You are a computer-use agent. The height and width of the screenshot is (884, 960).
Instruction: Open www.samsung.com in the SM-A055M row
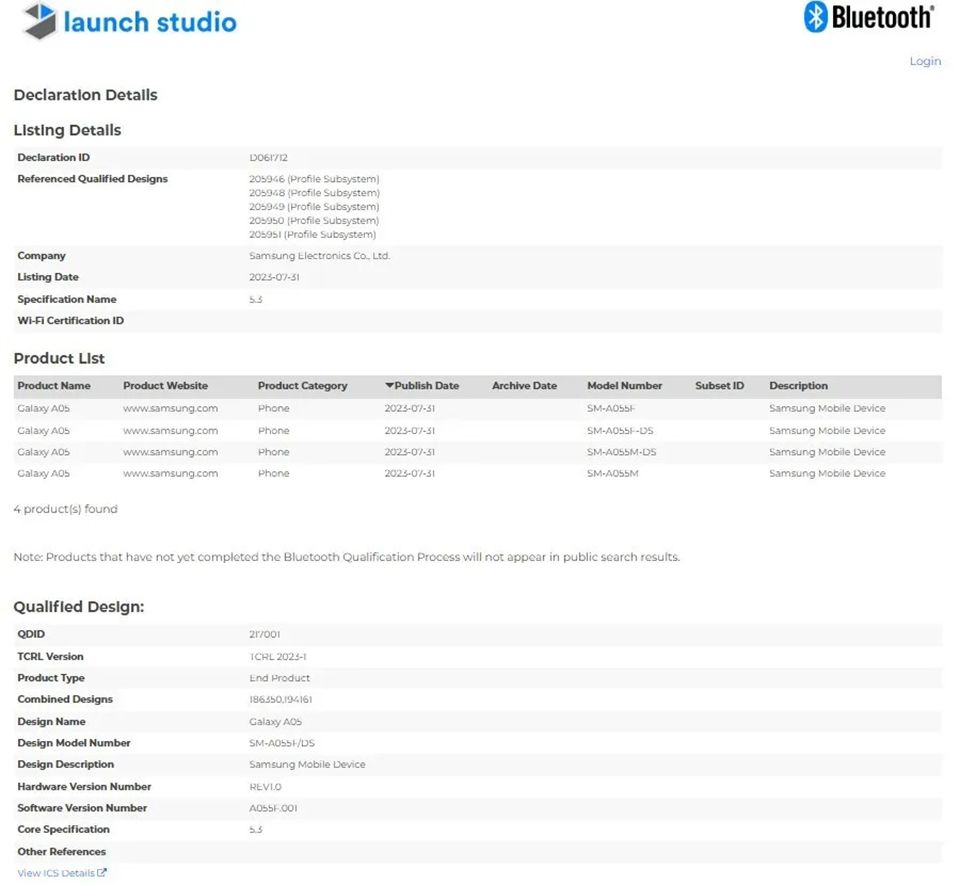click(x=170, y=473)
